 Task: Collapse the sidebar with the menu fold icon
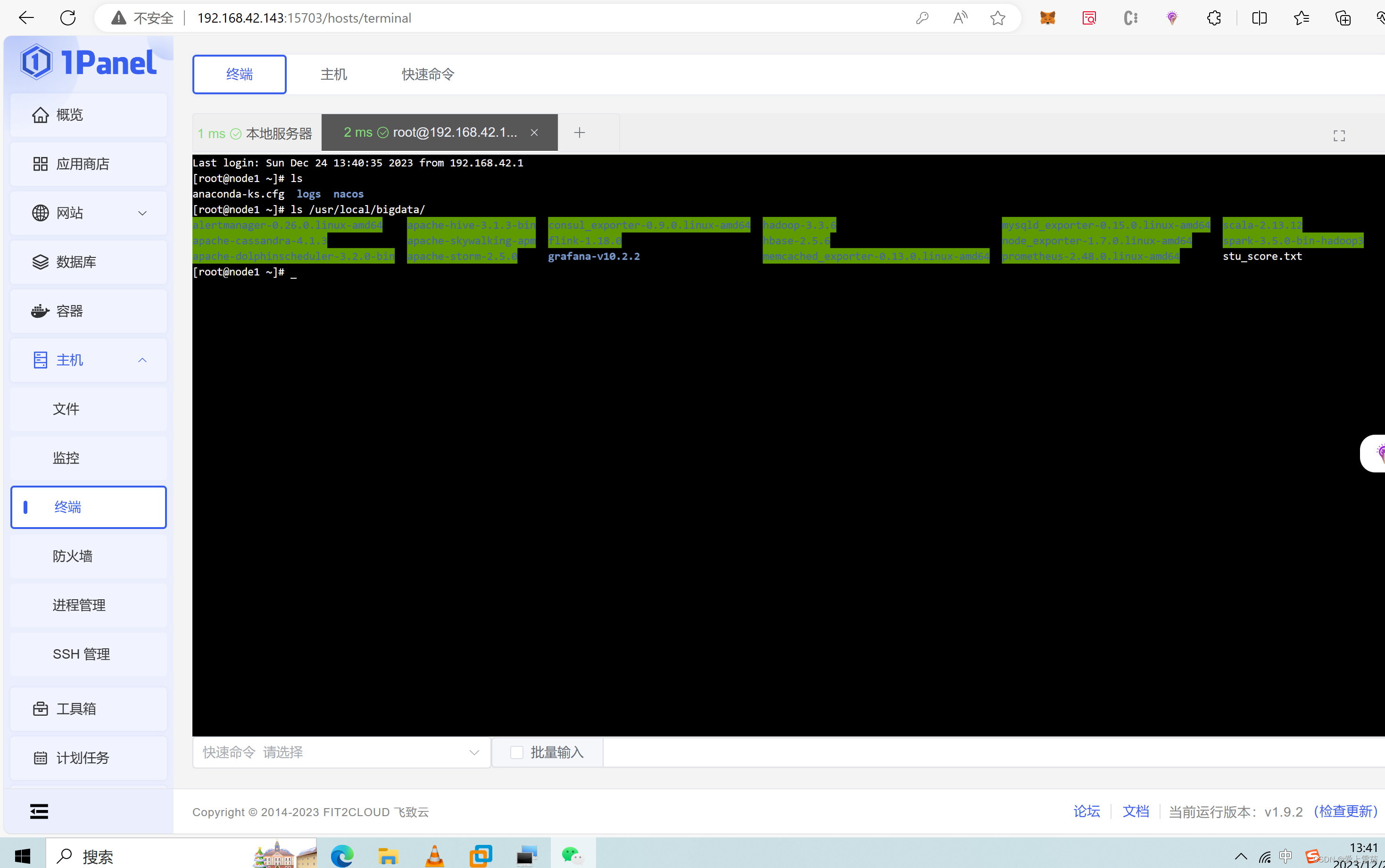(x=39, y=810)
